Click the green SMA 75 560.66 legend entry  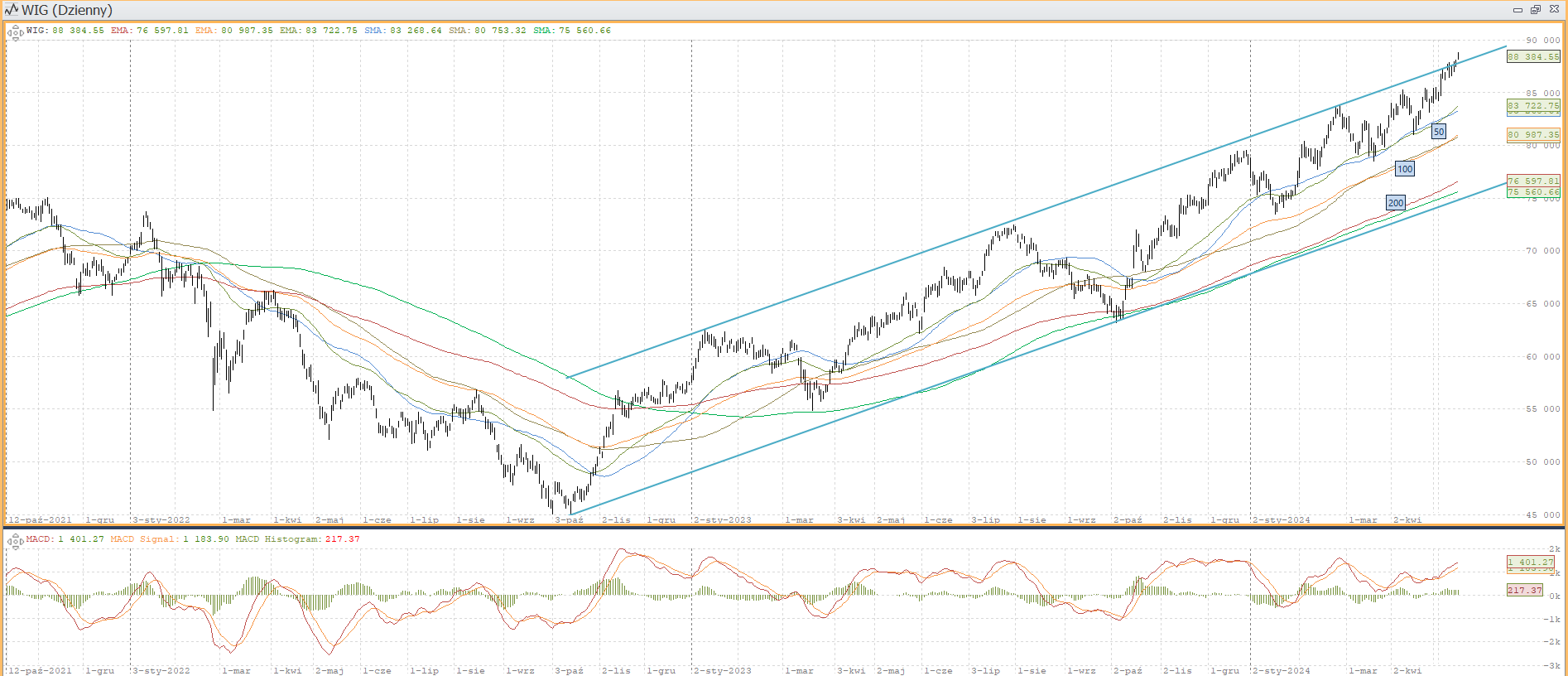tap(571, 31)
